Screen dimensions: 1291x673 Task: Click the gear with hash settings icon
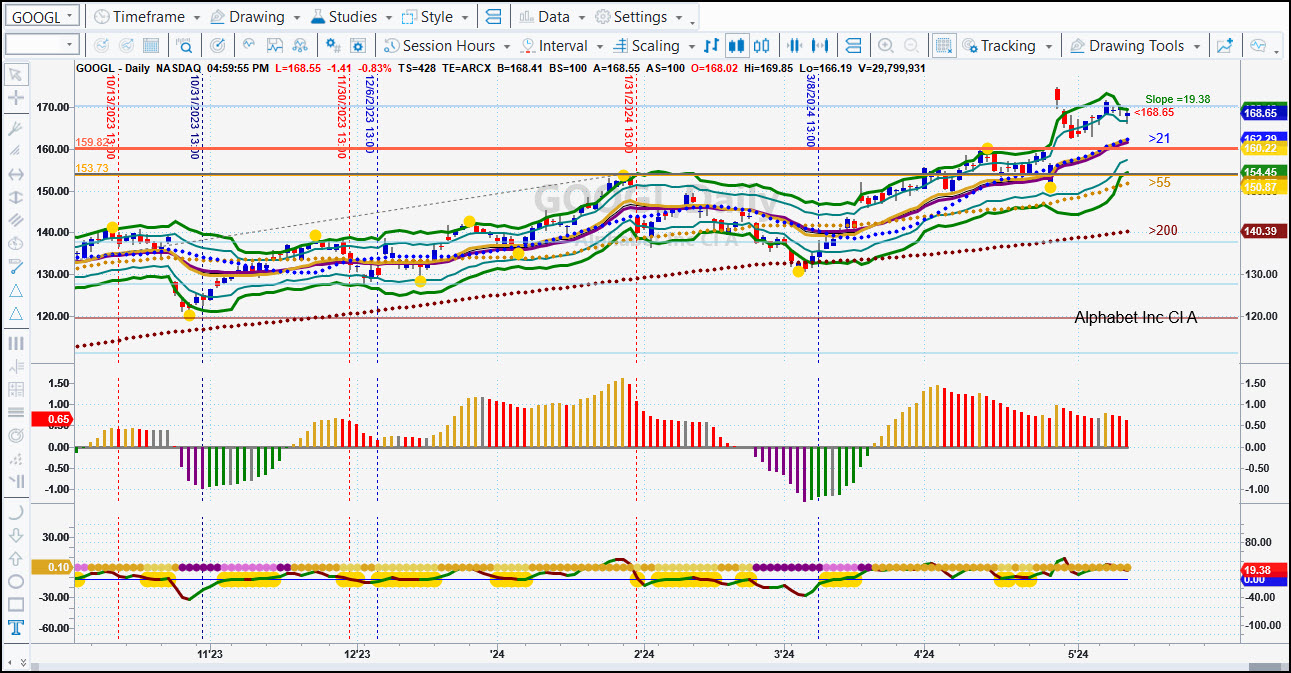click(x=333, y=46)
